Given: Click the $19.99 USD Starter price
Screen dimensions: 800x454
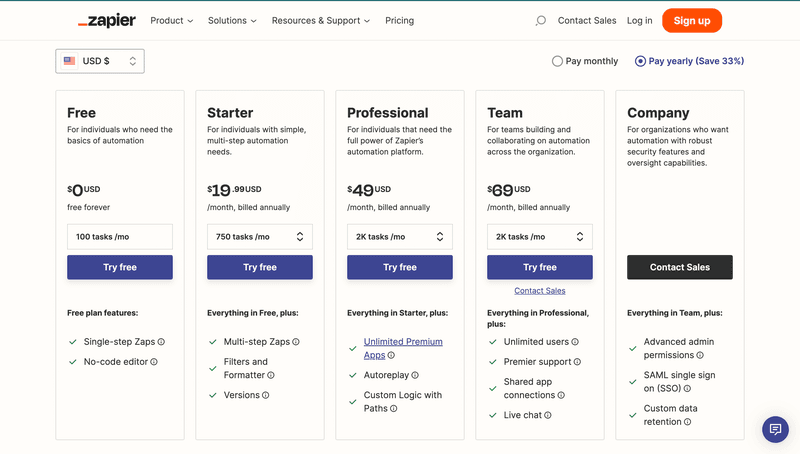Looking at the screenshot, I should click(234, 190).
